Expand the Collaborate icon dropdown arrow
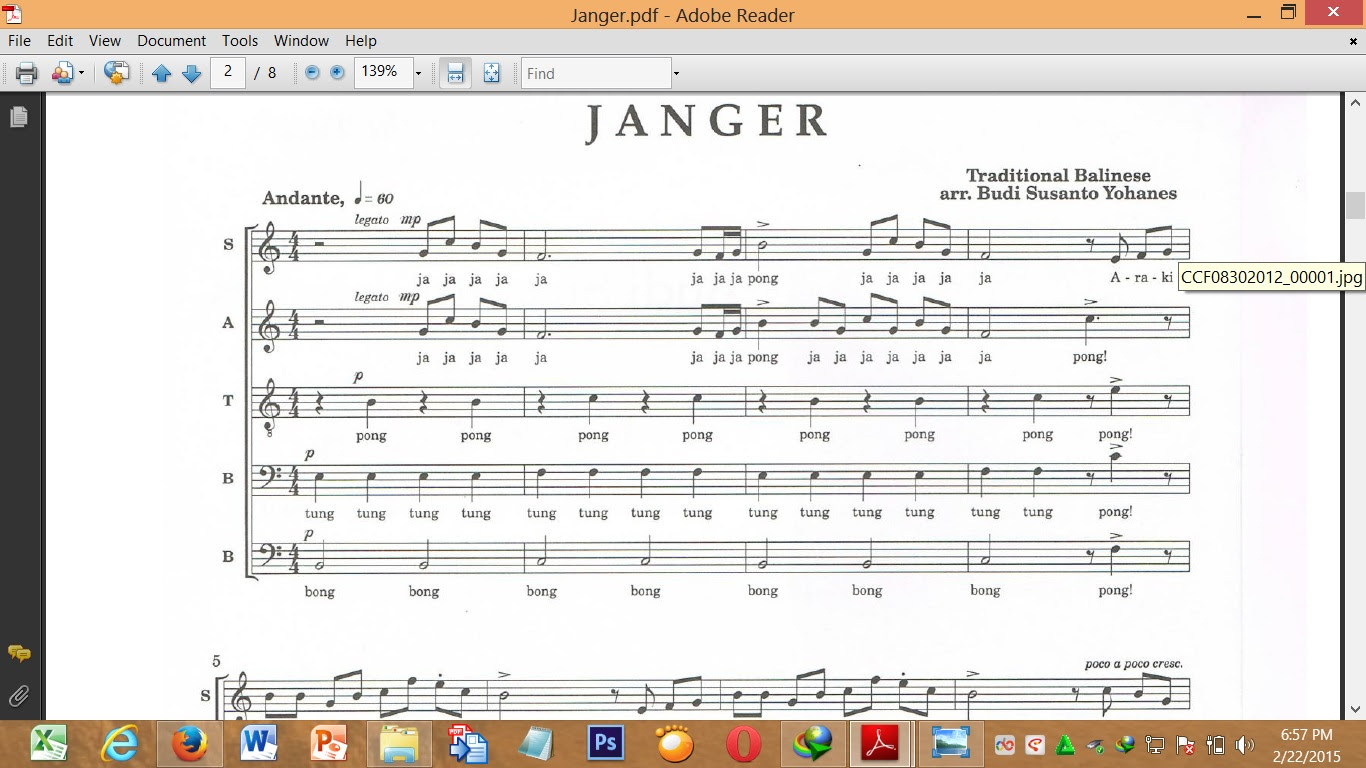 coord(82,73)
